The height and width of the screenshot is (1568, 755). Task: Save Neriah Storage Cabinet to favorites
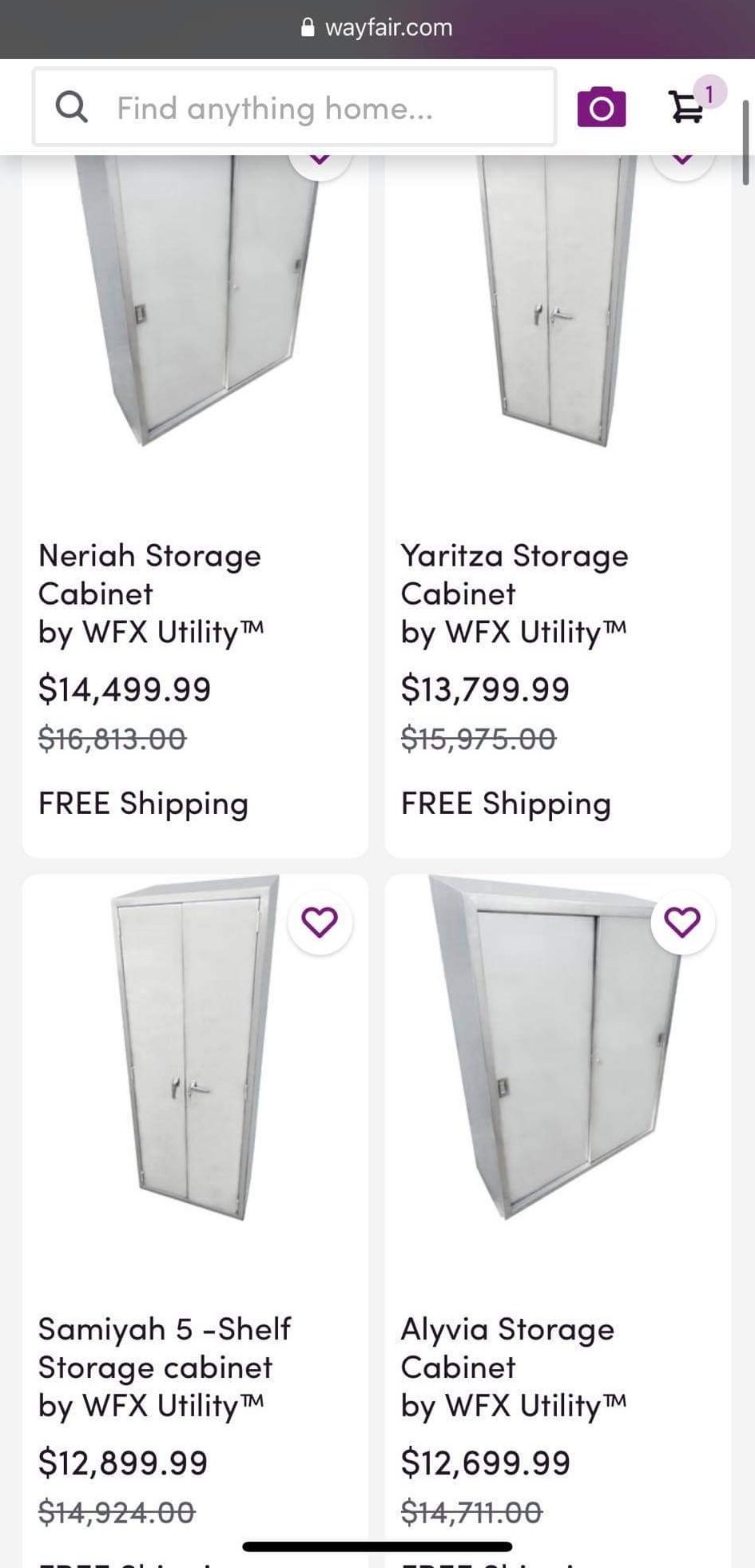coord(320,160)
